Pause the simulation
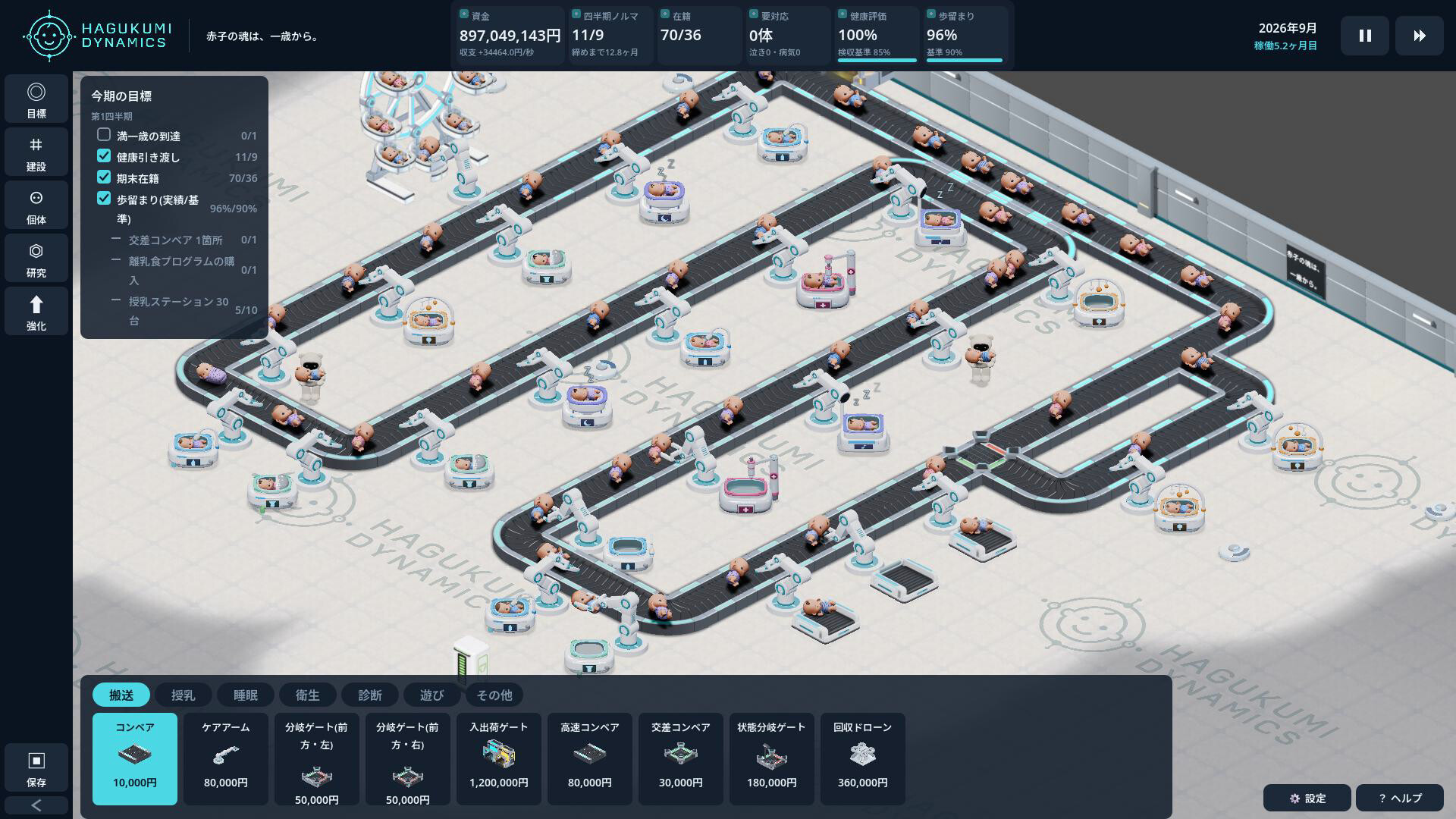This screenshot has width=1456, height=819. [x=1365, y=36]
